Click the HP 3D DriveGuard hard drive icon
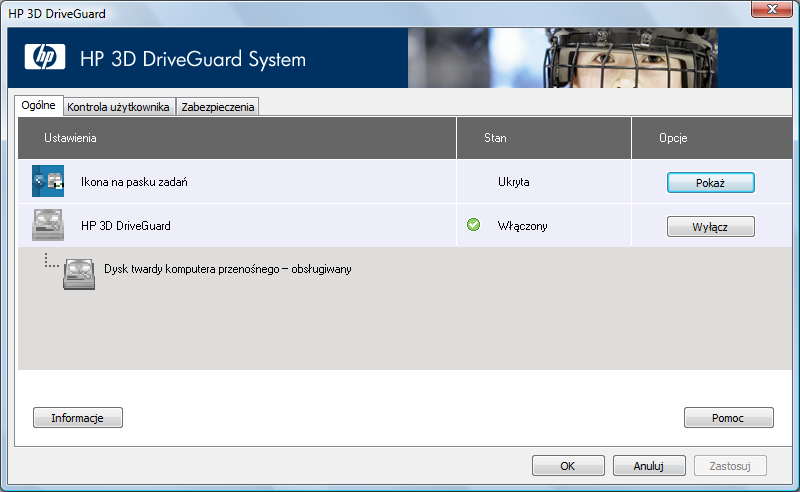 (x=48, y=225)
